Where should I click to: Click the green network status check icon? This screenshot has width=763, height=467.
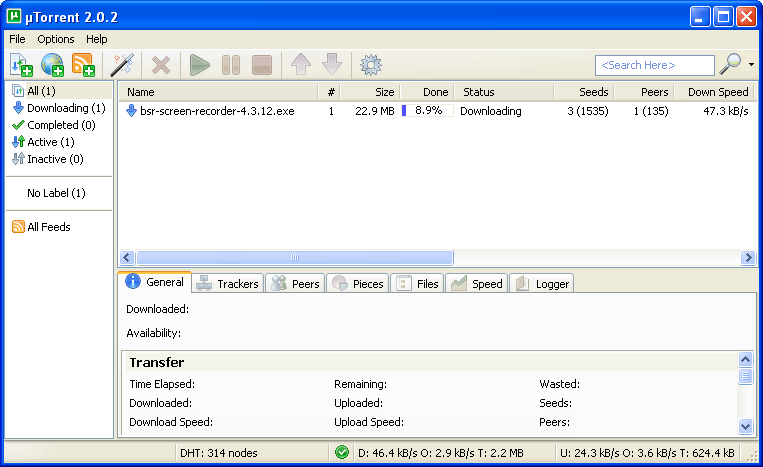pos(342,452)
